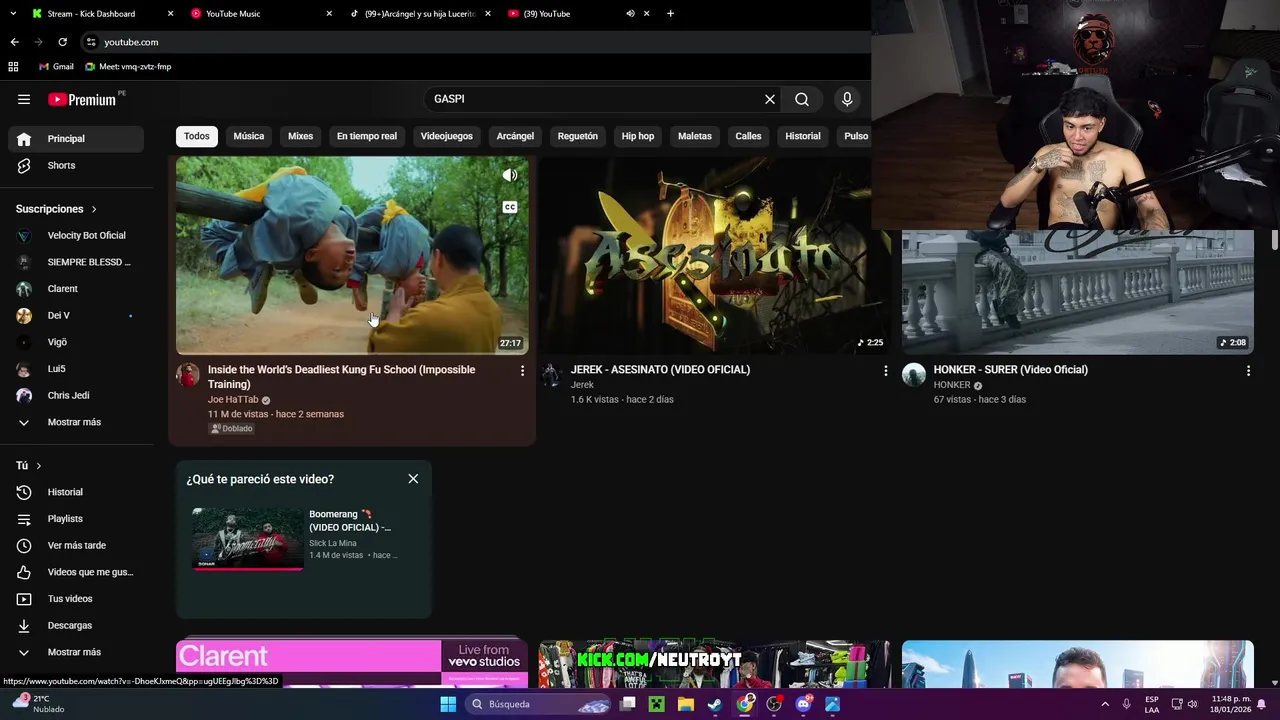Show more subscriptions with Mostrar más
Image resolution: width=1280 pixels, height=720 pixels.
point(76,422)
